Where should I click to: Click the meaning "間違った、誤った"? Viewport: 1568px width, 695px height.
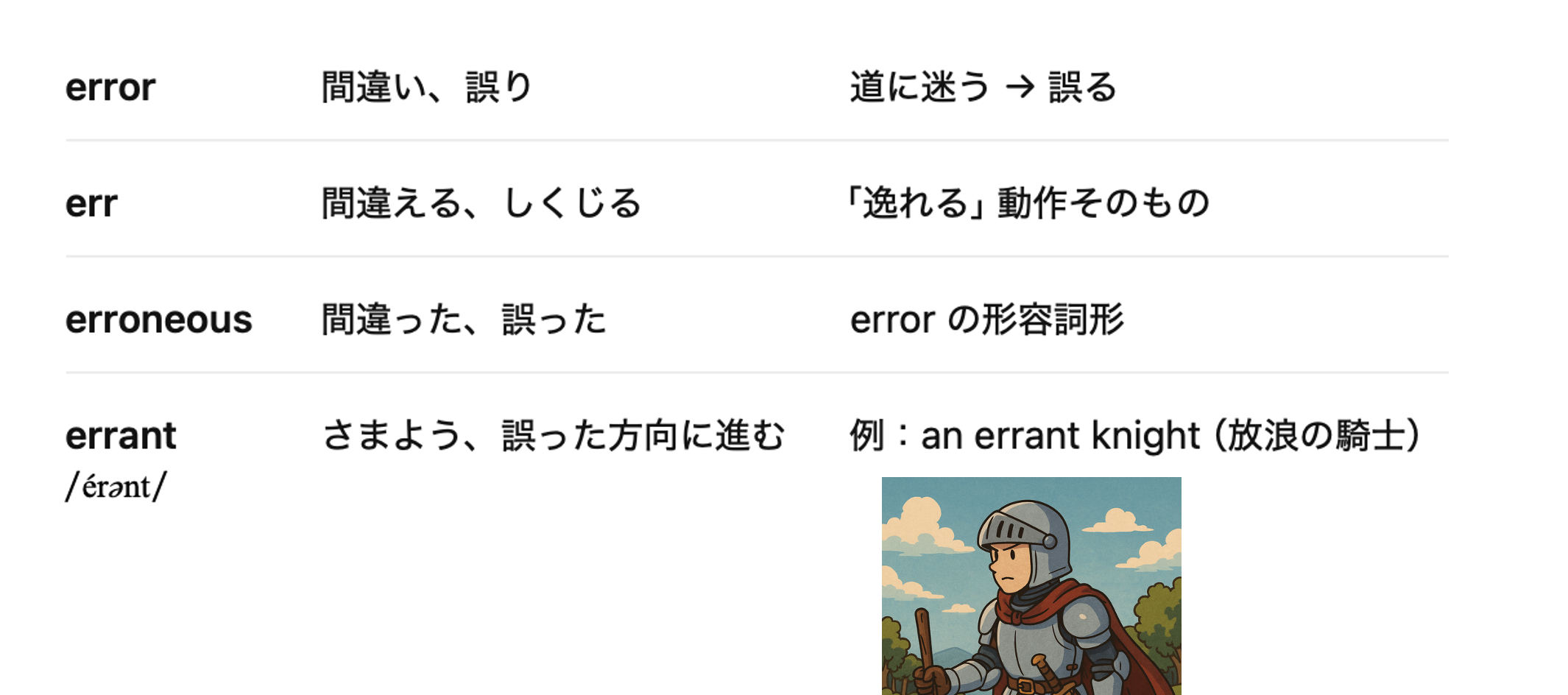coord(464,320)
